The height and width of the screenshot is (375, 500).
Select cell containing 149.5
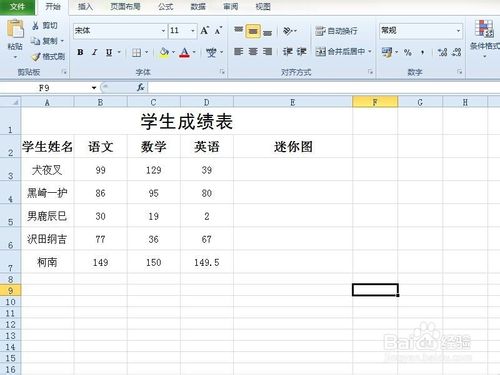tap(207, 262)
